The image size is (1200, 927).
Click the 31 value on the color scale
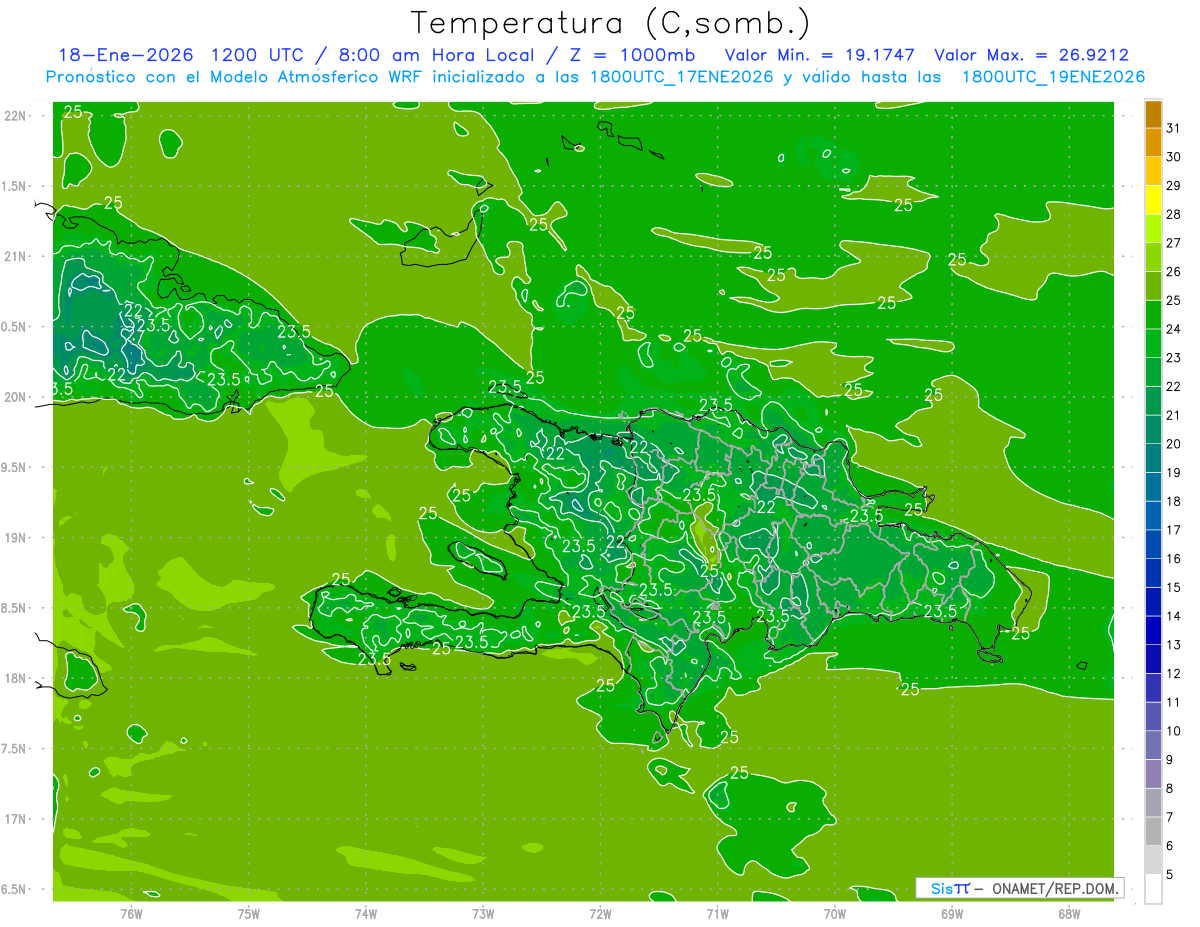pyautogui.click(x=1174, y=128)
